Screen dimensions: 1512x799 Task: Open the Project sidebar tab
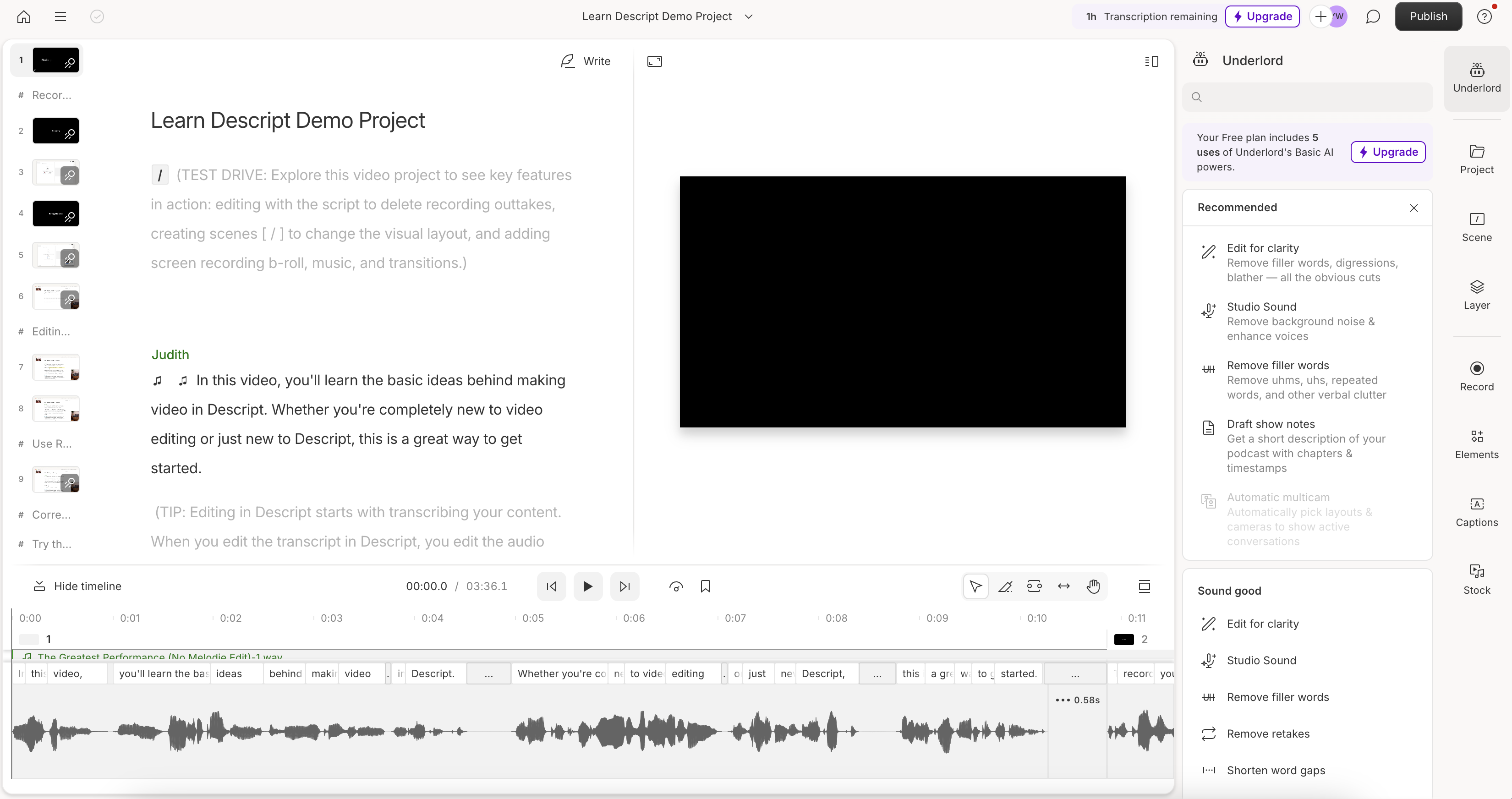pyautogui.click(x=1476, y=159)
